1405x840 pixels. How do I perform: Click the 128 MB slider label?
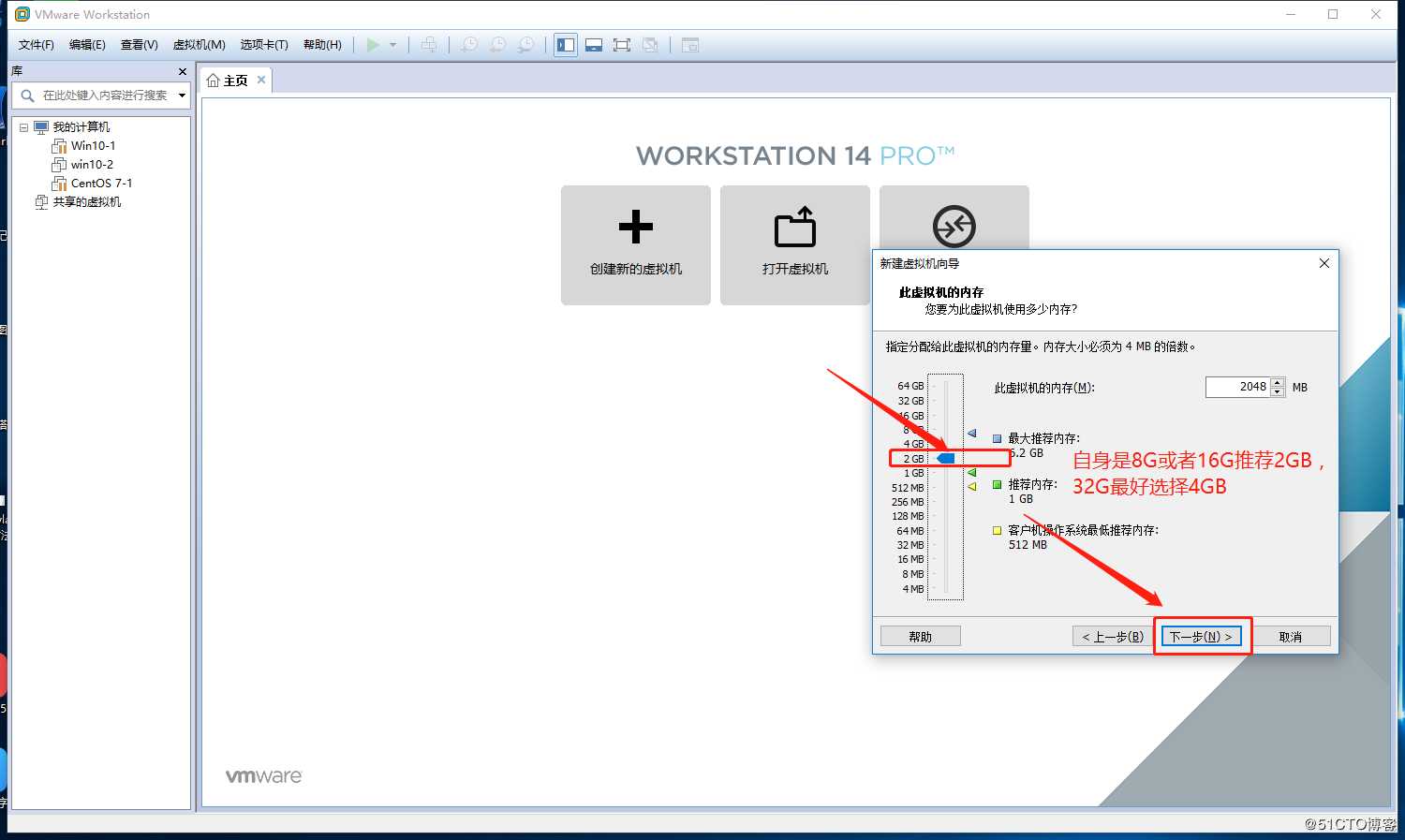[x=908, y=516]
